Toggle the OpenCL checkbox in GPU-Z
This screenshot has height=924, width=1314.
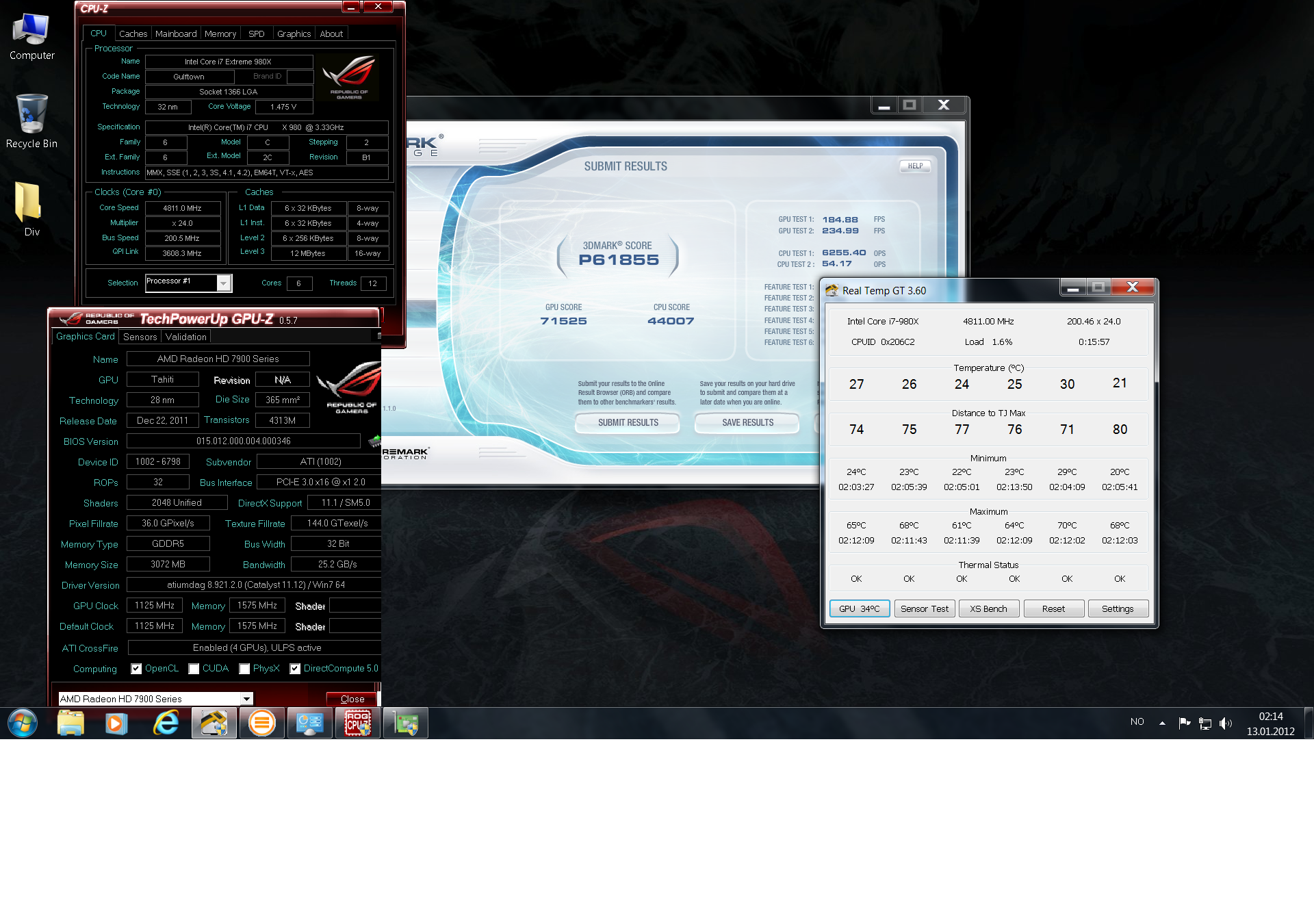(136, 669)
